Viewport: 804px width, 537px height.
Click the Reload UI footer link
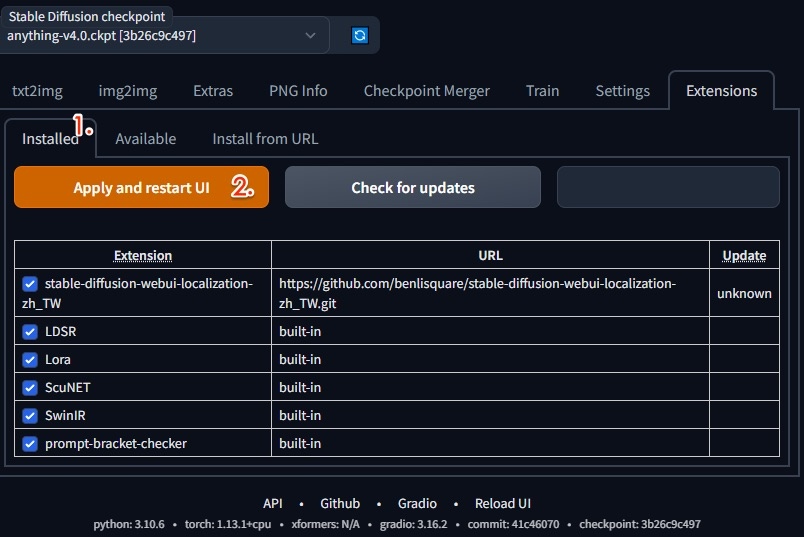pyautogui.click(x=502, y=503)
